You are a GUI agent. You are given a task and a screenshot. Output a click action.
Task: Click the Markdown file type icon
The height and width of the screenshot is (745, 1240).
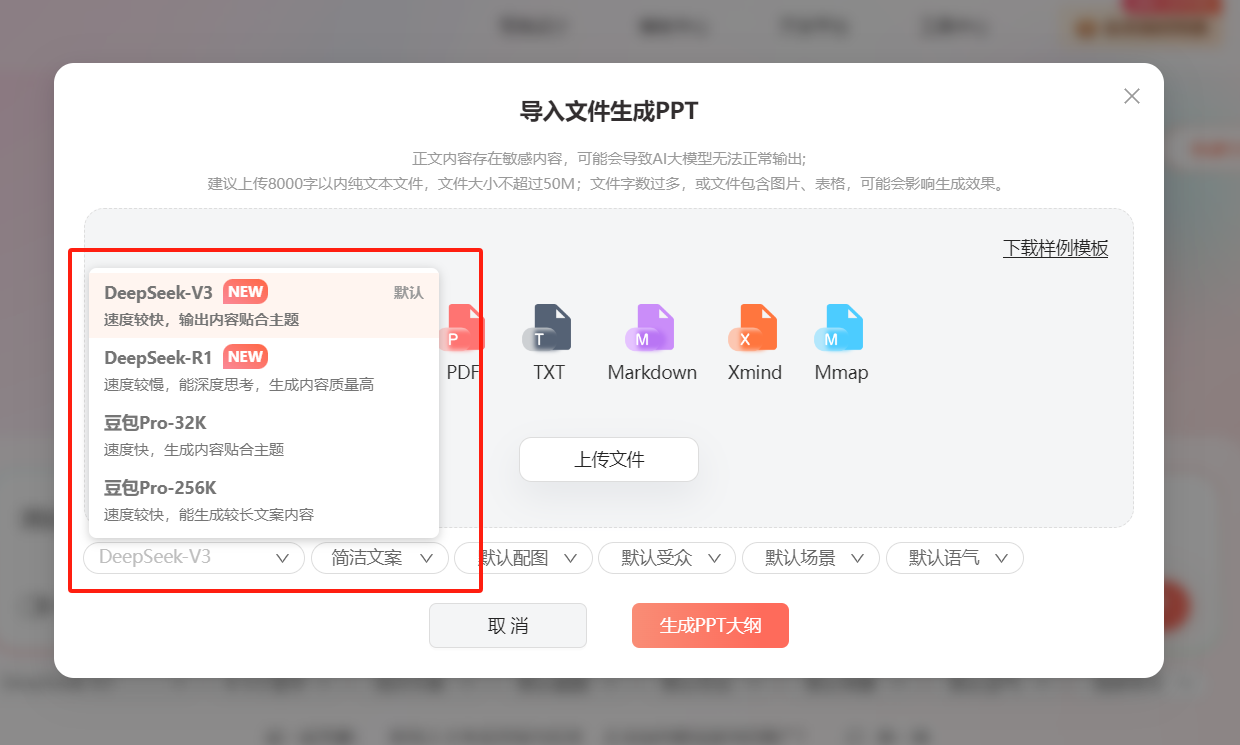click(652, 327)
